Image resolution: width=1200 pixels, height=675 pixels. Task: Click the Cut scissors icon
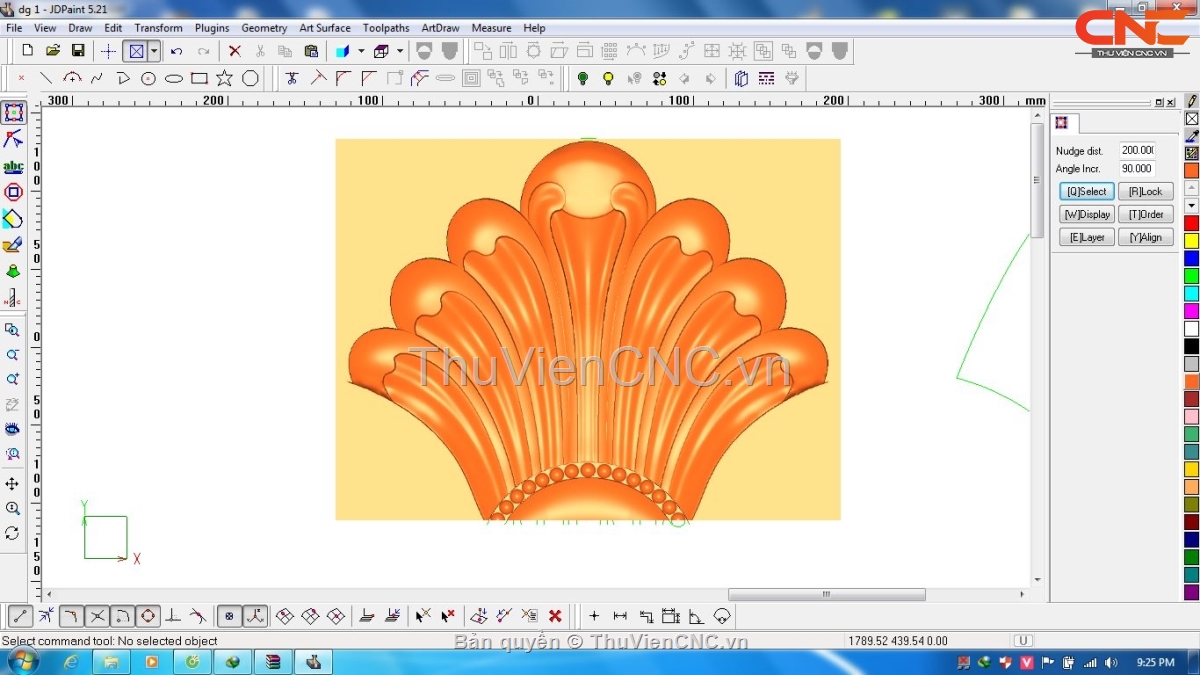click(260, 51)
